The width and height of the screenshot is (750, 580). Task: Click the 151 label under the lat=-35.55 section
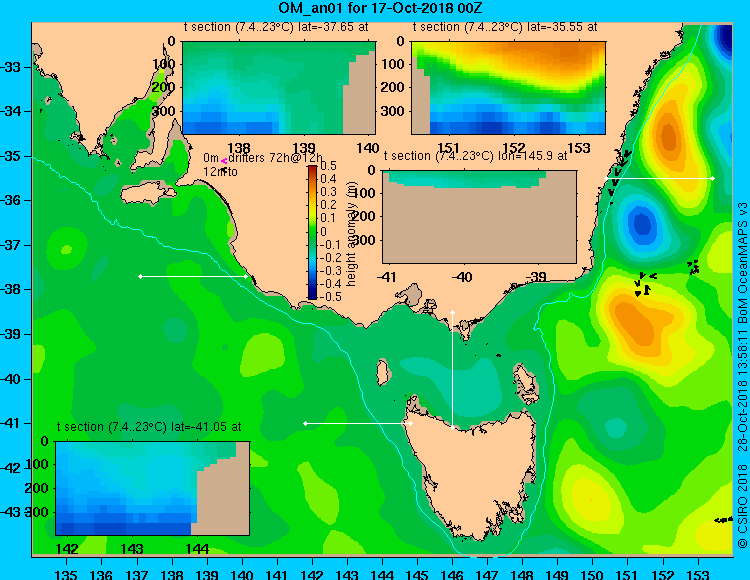tap(448, 148)
